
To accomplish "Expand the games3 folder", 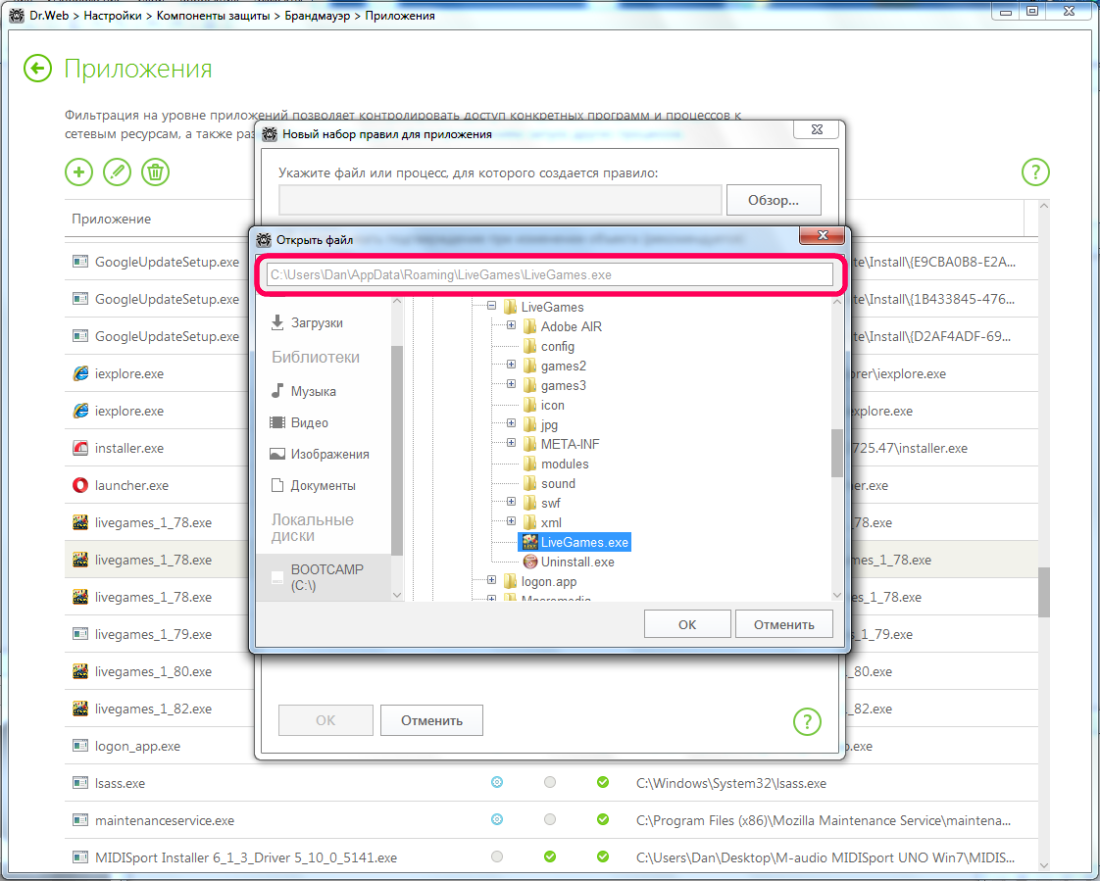I will point(511,384).
